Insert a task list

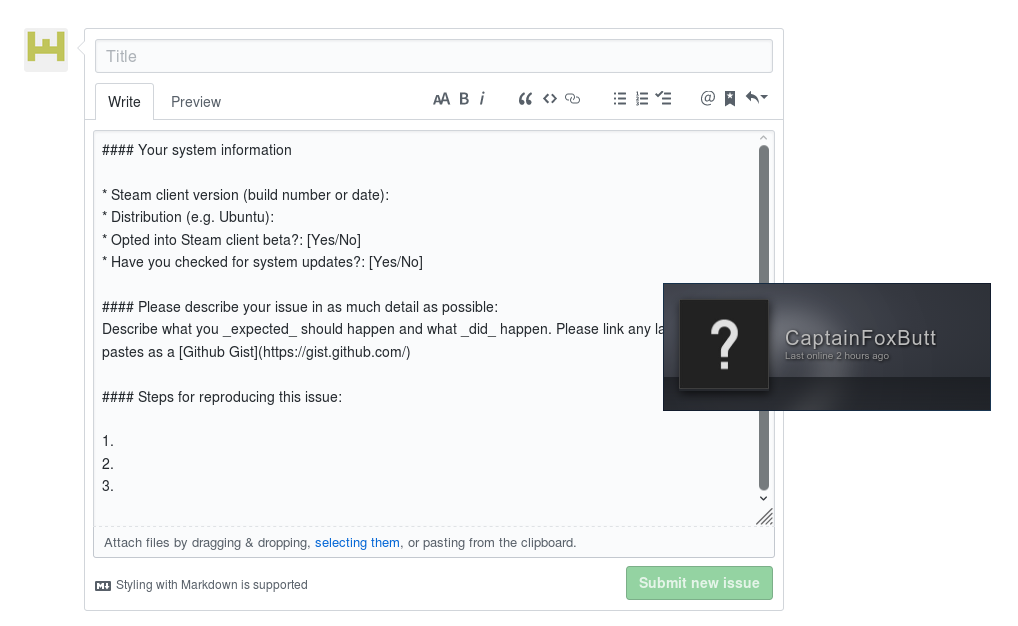(x=664, y=98)
